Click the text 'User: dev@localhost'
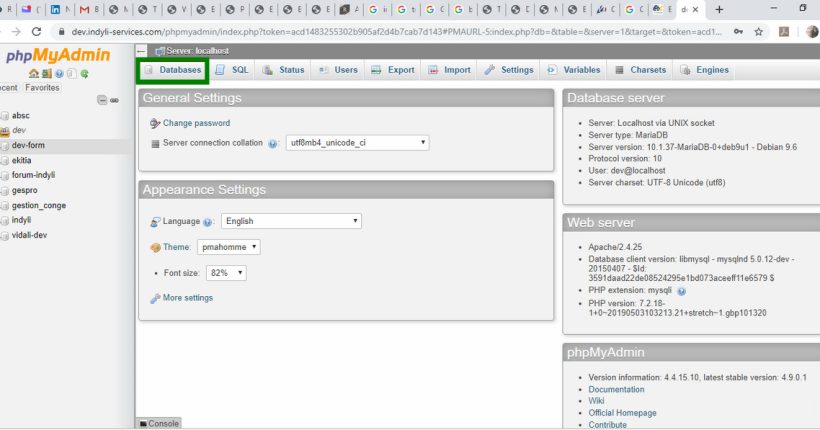This screenshot has width=820, height=430. (627, 171)
